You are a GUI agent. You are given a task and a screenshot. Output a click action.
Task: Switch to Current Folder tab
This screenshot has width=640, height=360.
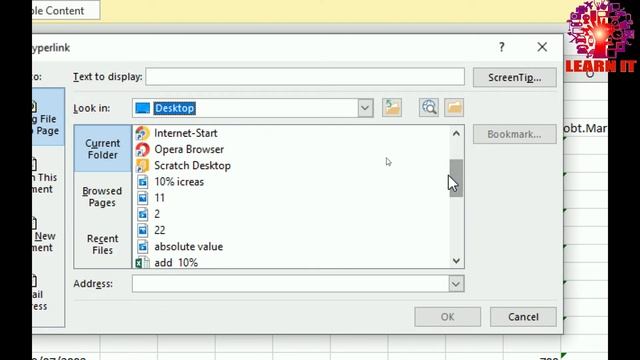(x=102, y=149)
